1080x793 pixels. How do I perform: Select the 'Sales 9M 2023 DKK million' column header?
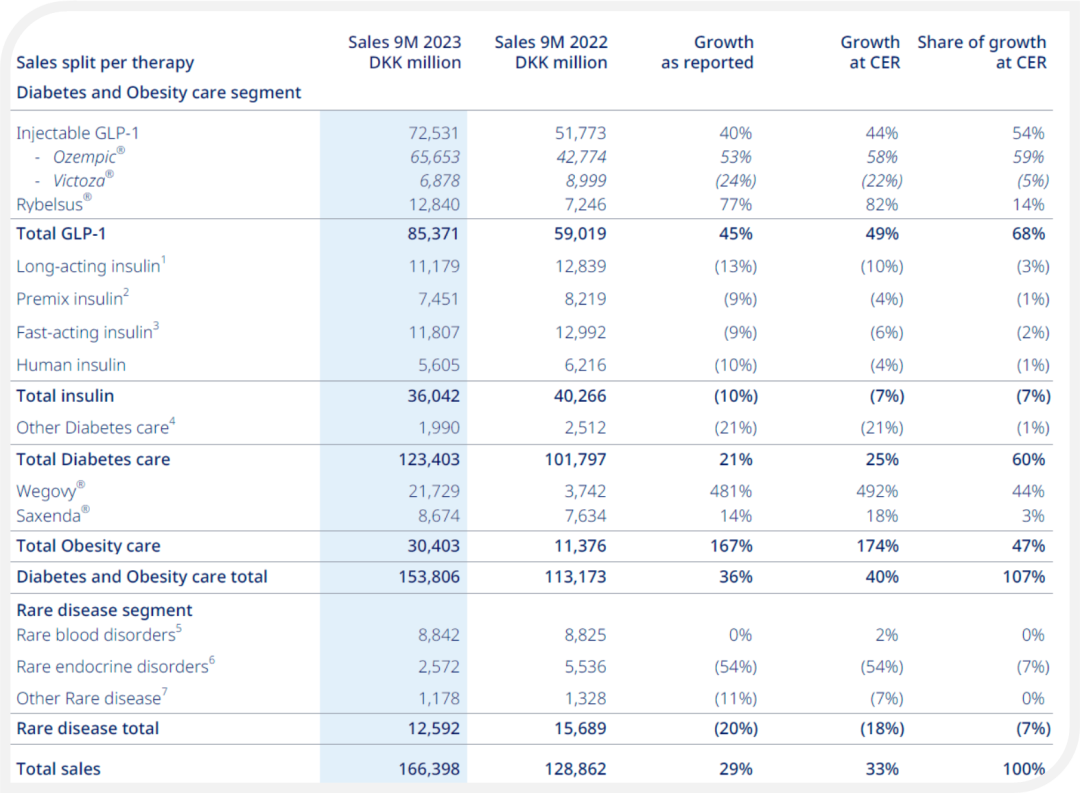404,52
